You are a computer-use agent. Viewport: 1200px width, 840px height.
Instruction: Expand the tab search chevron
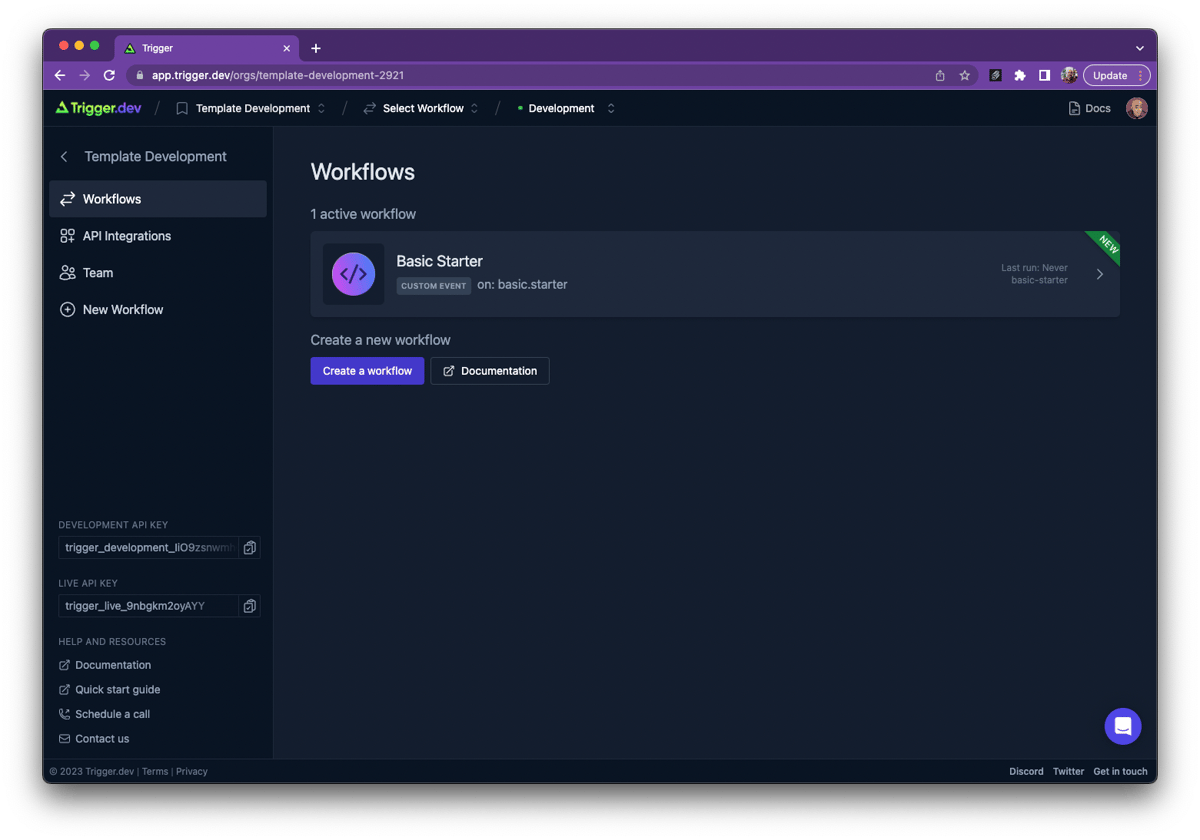[1140, 48]
